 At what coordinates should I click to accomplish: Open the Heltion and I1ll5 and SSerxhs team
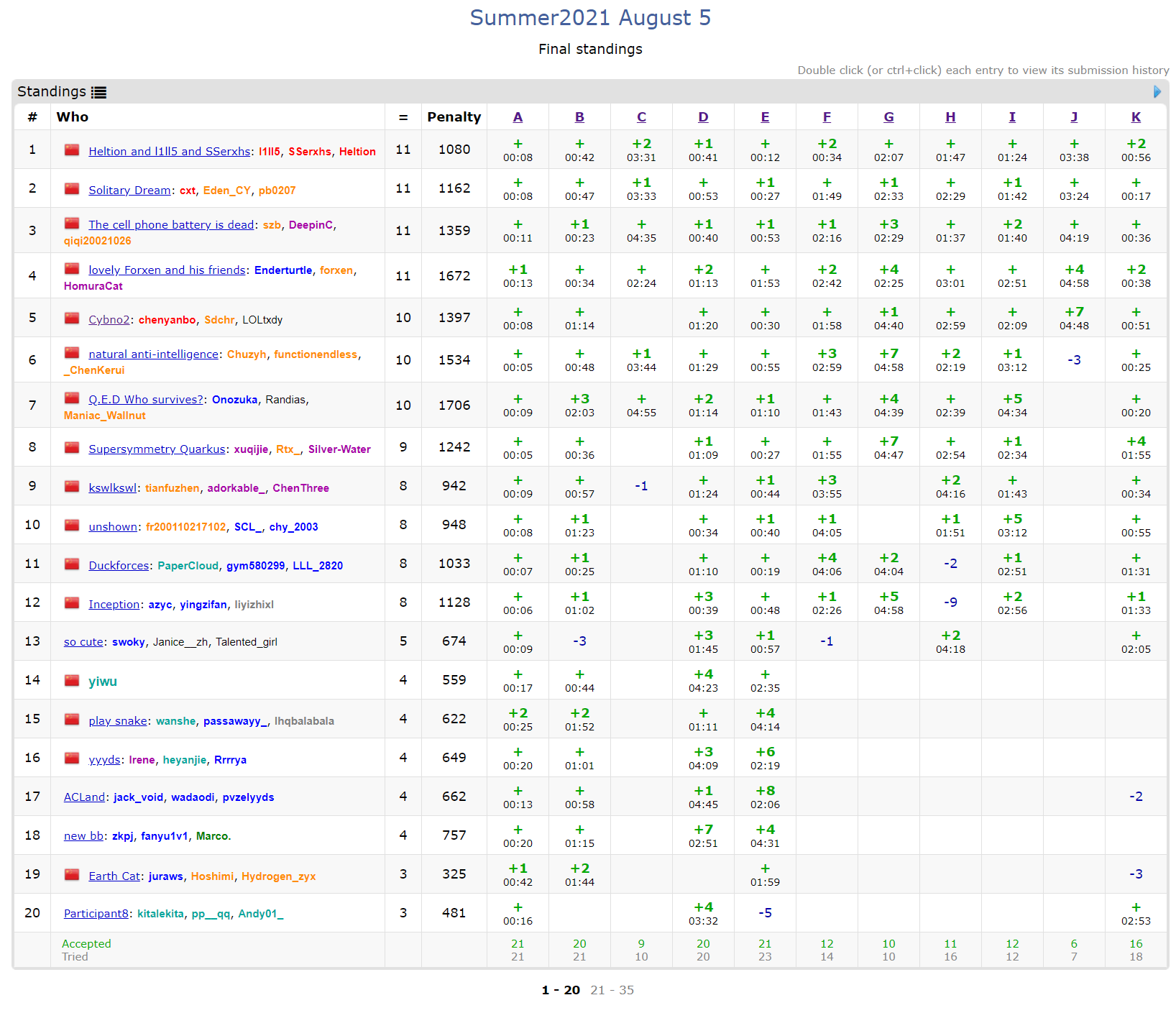click(169, 151)
